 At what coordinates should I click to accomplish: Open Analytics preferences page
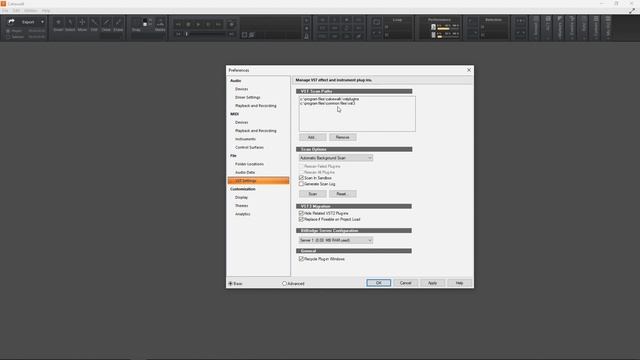(x=243, y=214)
